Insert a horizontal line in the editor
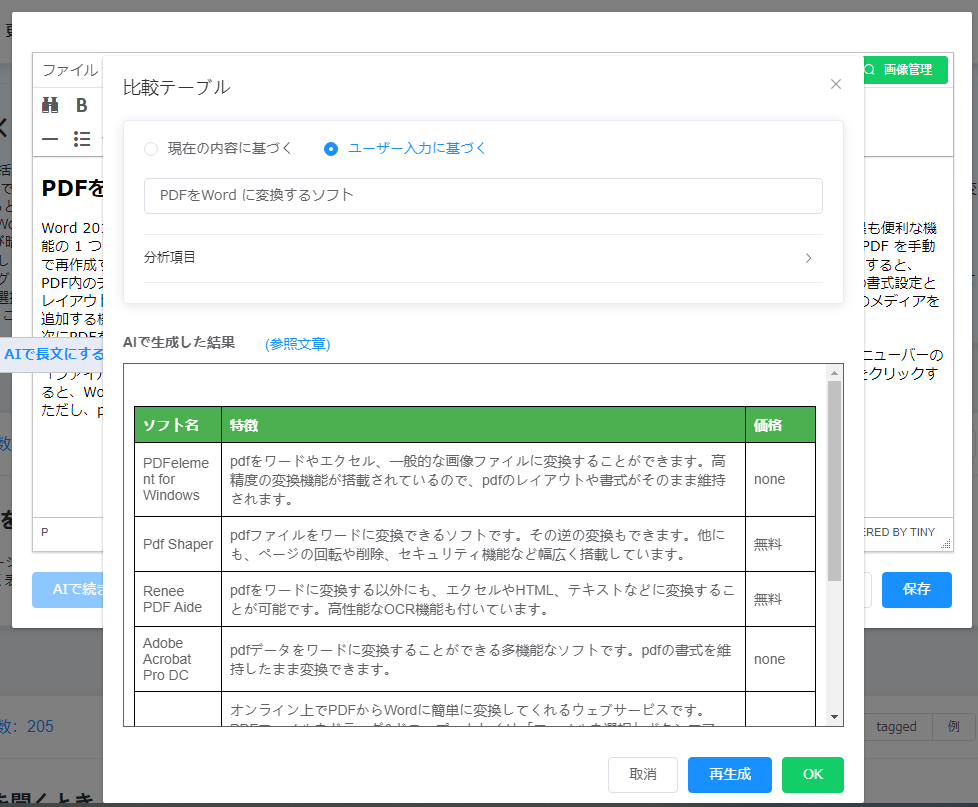The height and width of the screenshot is (807, 978). coord(50,138)
